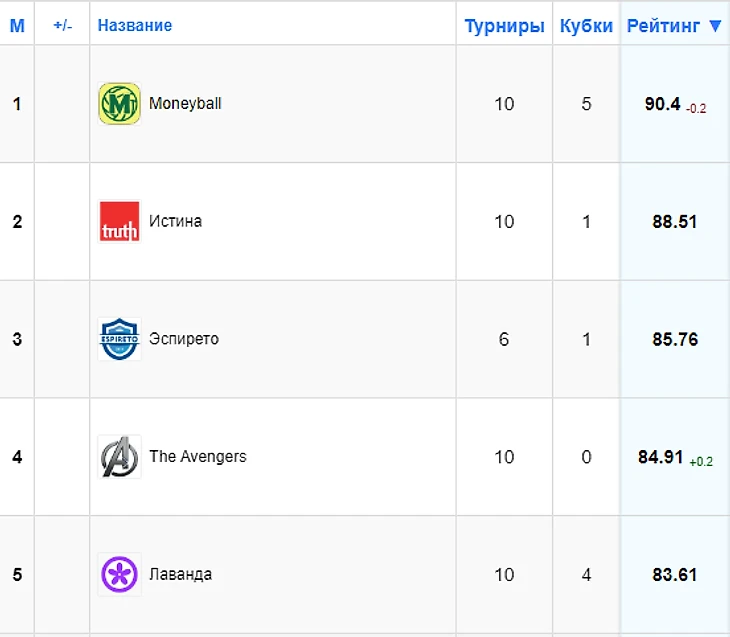Open The Avengers team name link

[x=197, y=457]
